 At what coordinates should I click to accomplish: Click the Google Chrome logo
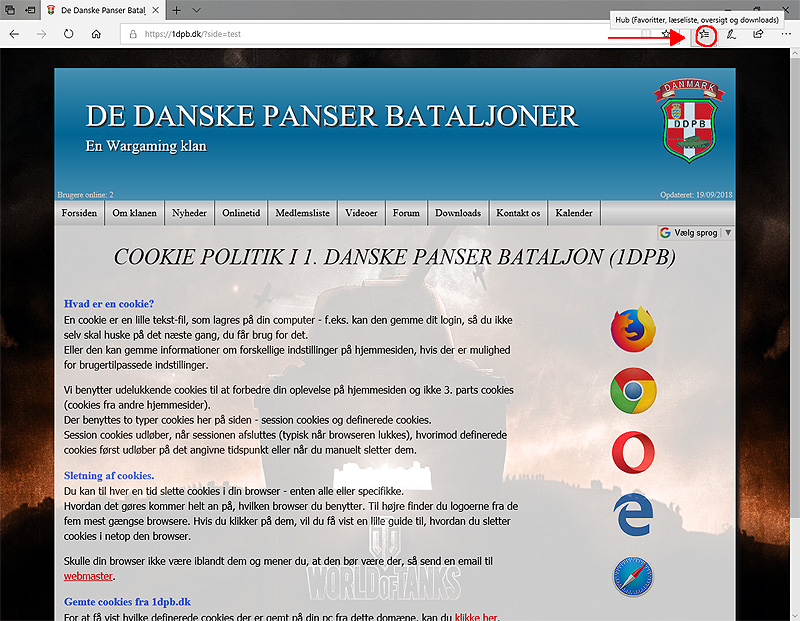[632, 391]
